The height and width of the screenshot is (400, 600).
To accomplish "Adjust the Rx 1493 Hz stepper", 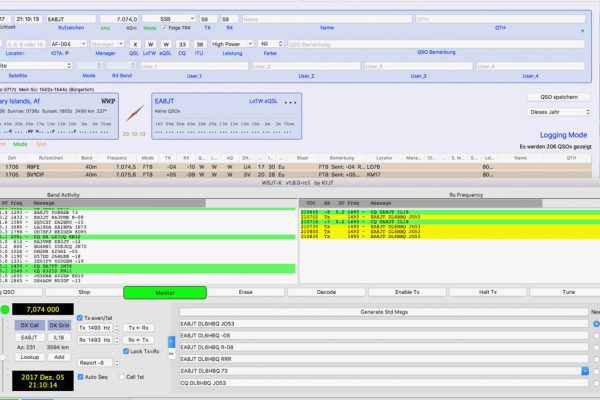I will (x=117, y=340).
